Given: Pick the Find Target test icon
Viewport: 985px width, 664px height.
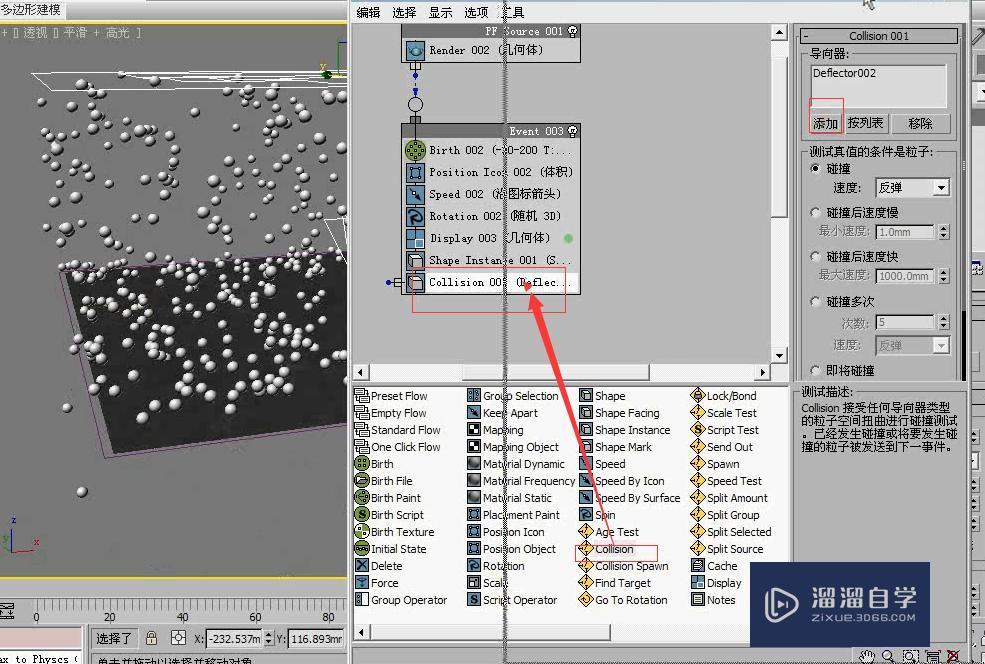Looking at the screenshot, I should coord(586,582).
